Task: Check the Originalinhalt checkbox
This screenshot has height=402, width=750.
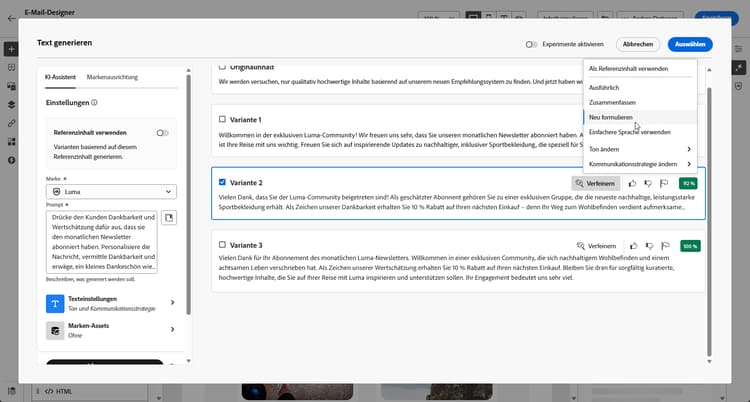Action: (x=222, y=67)
